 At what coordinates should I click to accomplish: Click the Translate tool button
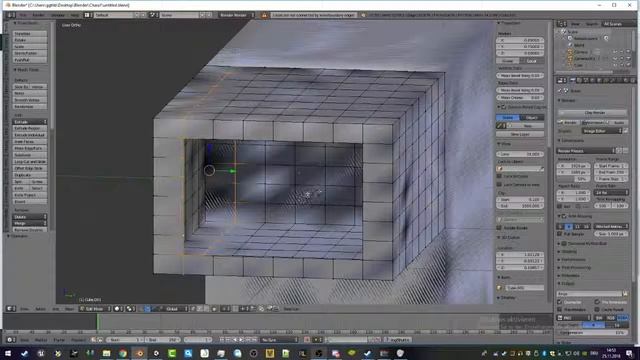coord(29,34)
